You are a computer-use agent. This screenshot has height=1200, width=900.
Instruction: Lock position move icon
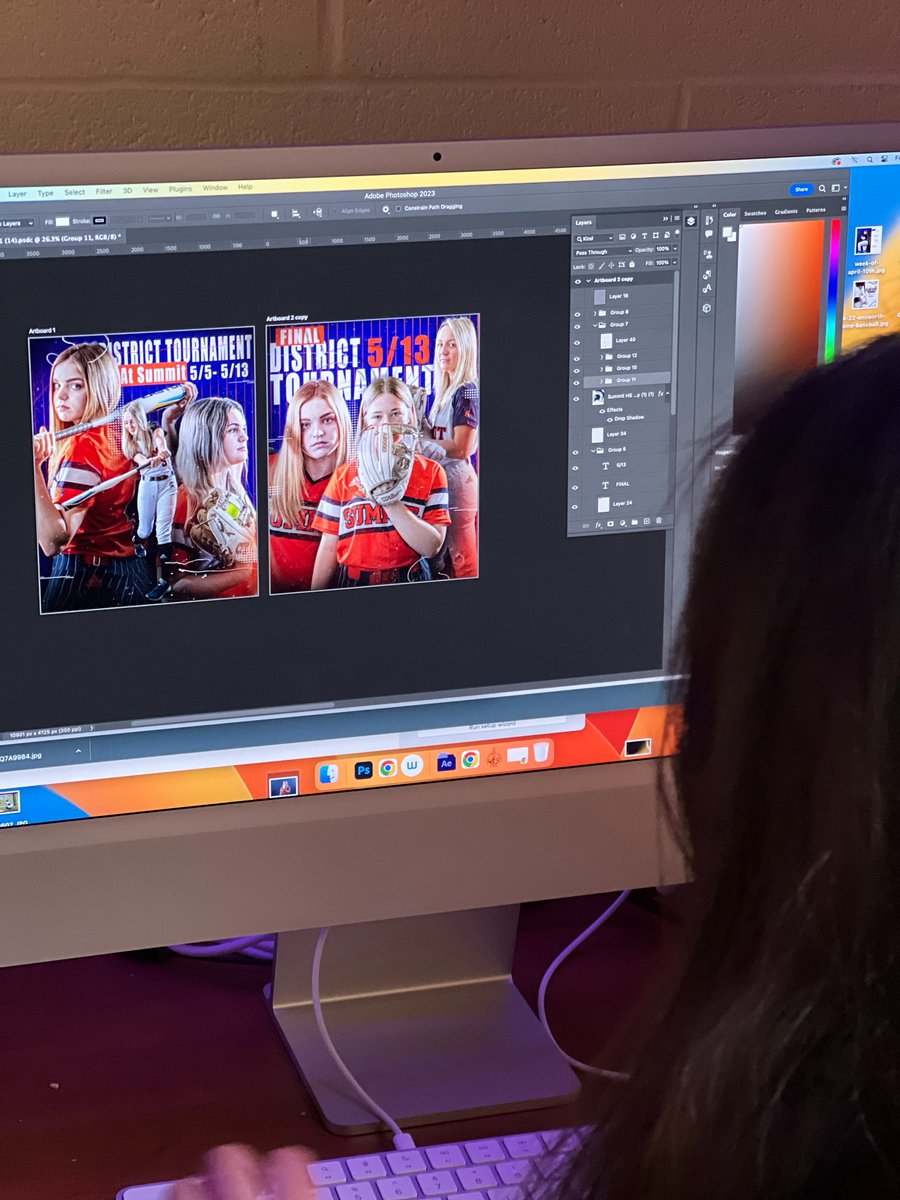tap(611, 266)
